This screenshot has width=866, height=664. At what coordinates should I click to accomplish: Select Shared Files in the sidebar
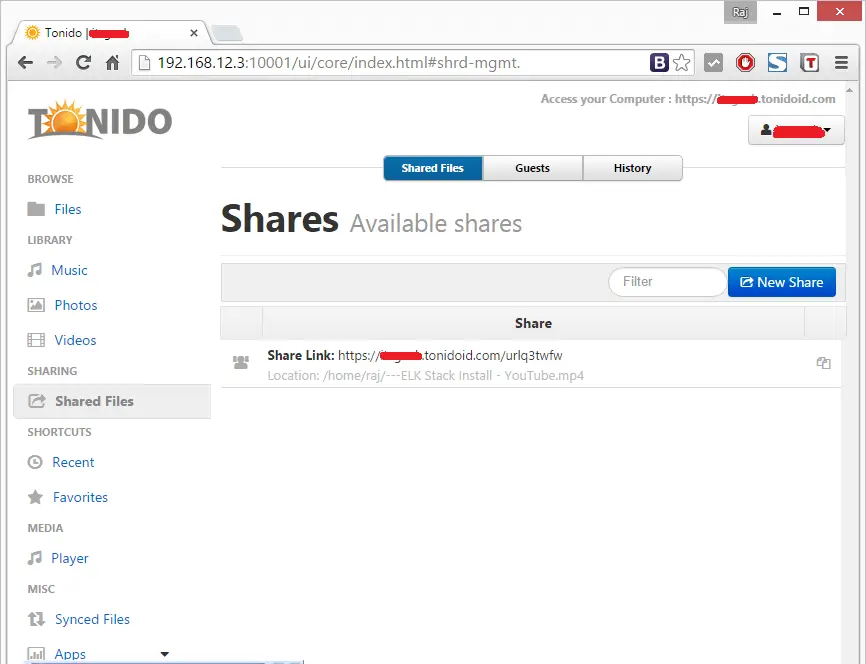112,402
